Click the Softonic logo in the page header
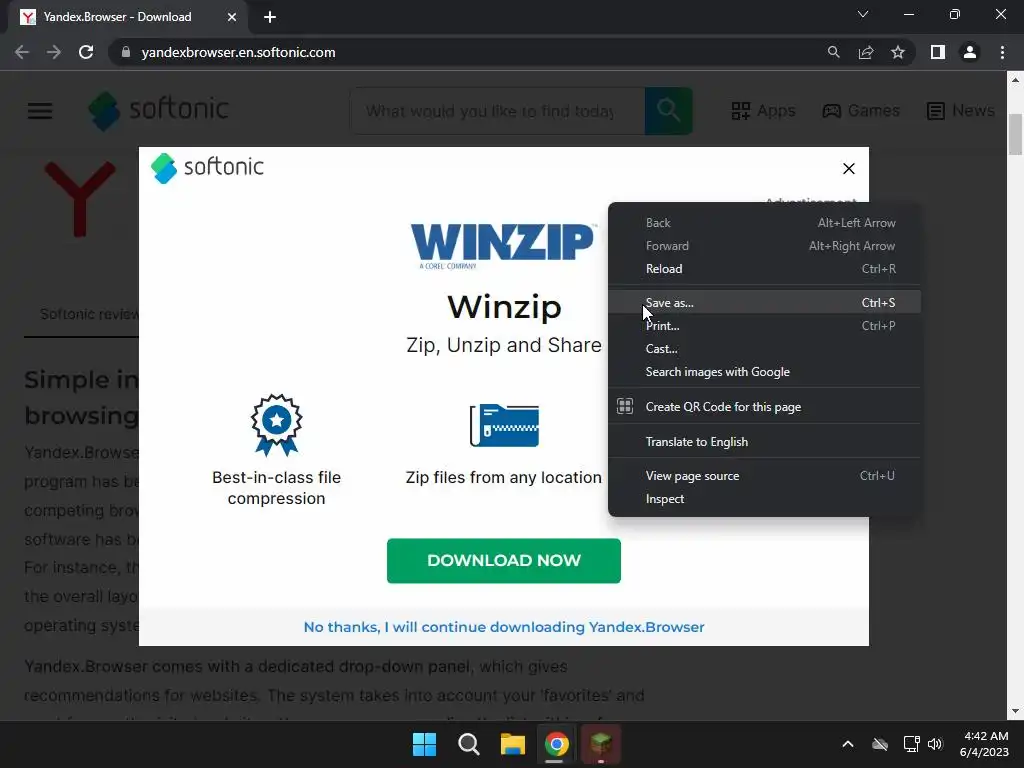This screenshot has height=768, width=1024. 159,110
